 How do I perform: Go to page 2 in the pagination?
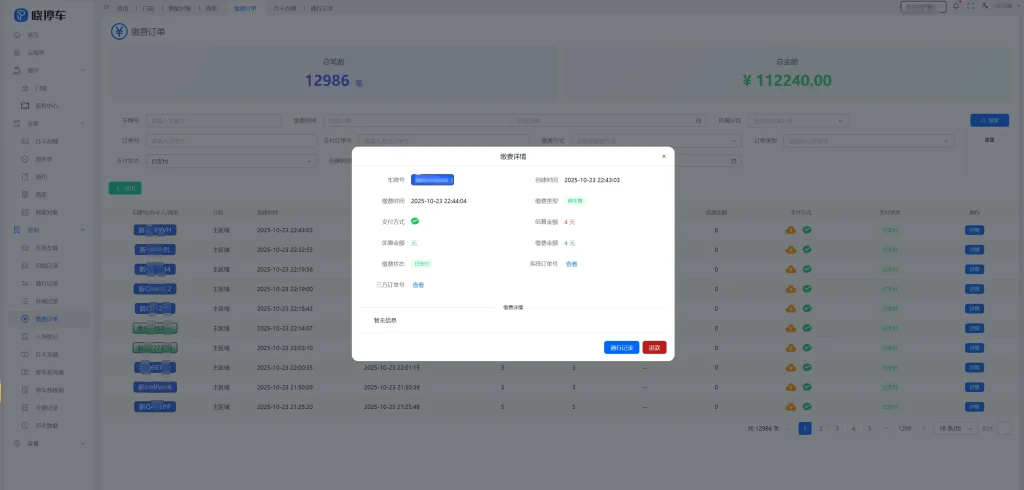[821, 428]
